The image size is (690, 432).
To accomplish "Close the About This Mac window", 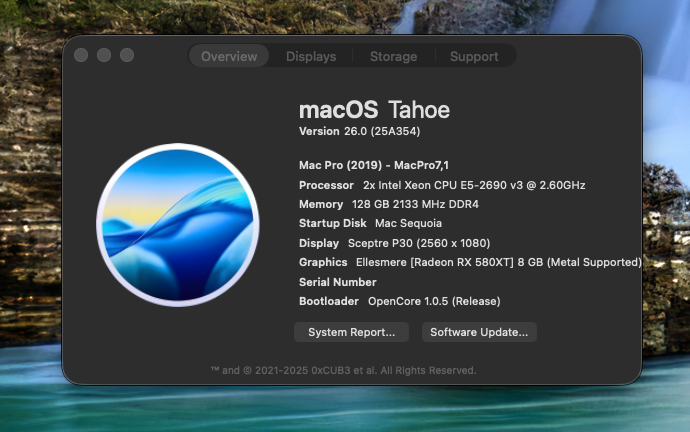I will coord(81,55).
